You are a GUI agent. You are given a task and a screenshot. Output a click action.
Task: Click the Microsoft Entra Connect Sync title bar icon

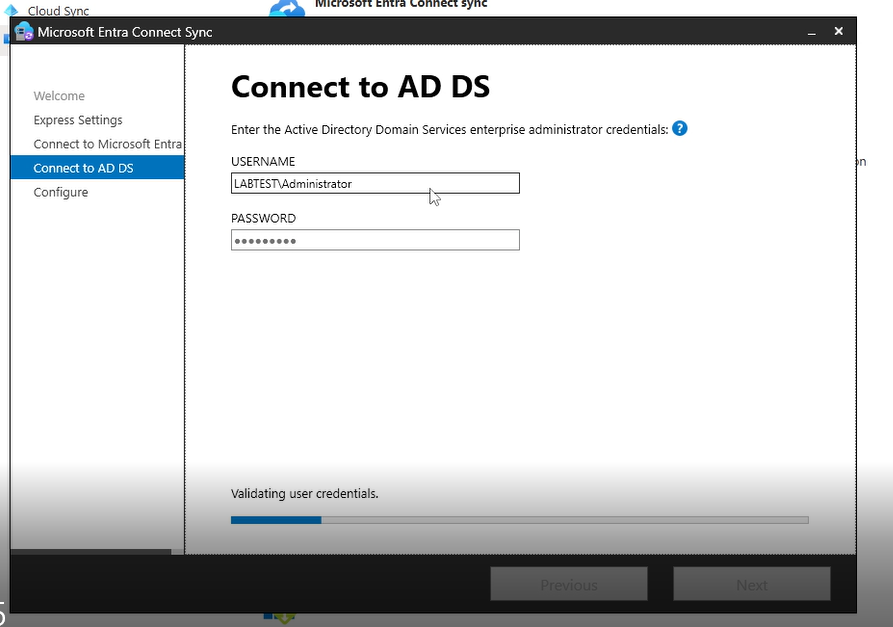[24, 32]
